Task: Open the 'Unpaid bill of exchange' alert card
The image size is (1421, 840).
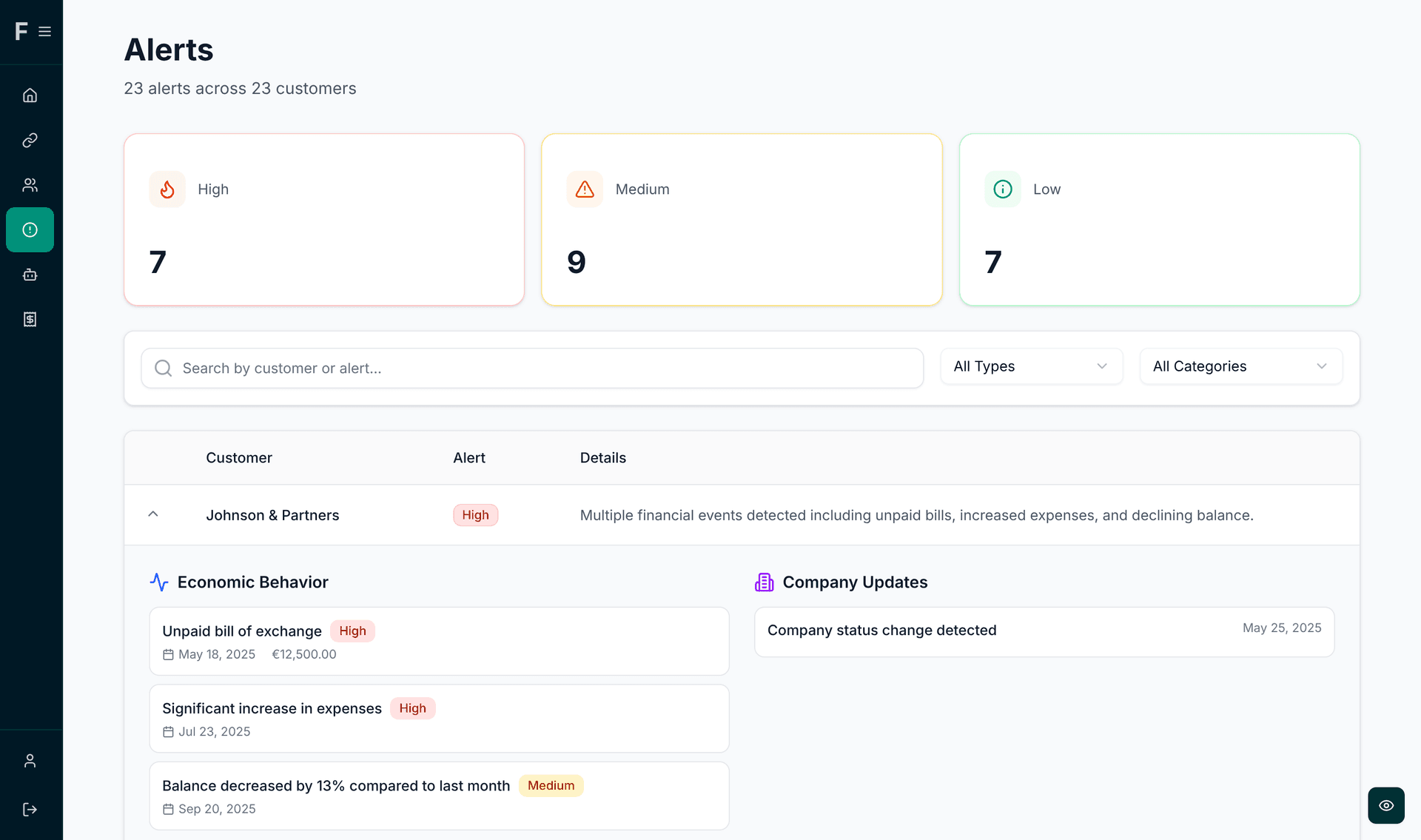Action: tap(439, 641)
